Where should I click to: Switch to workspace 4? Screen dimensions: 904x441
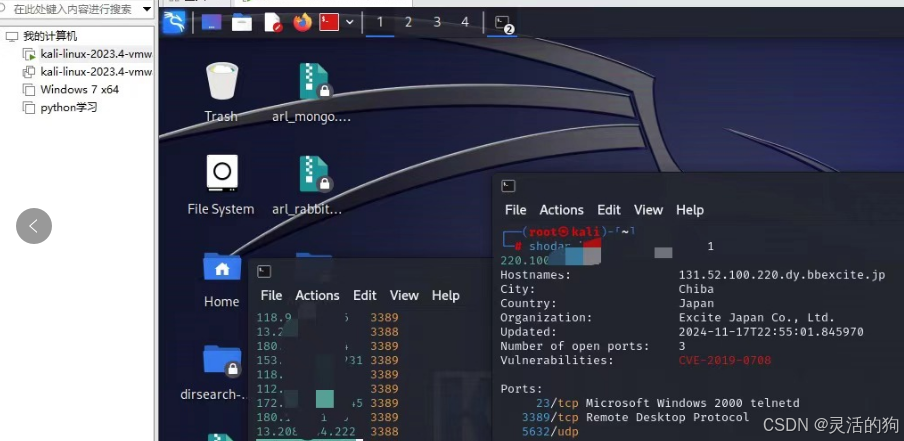click(x=465, y=22)
